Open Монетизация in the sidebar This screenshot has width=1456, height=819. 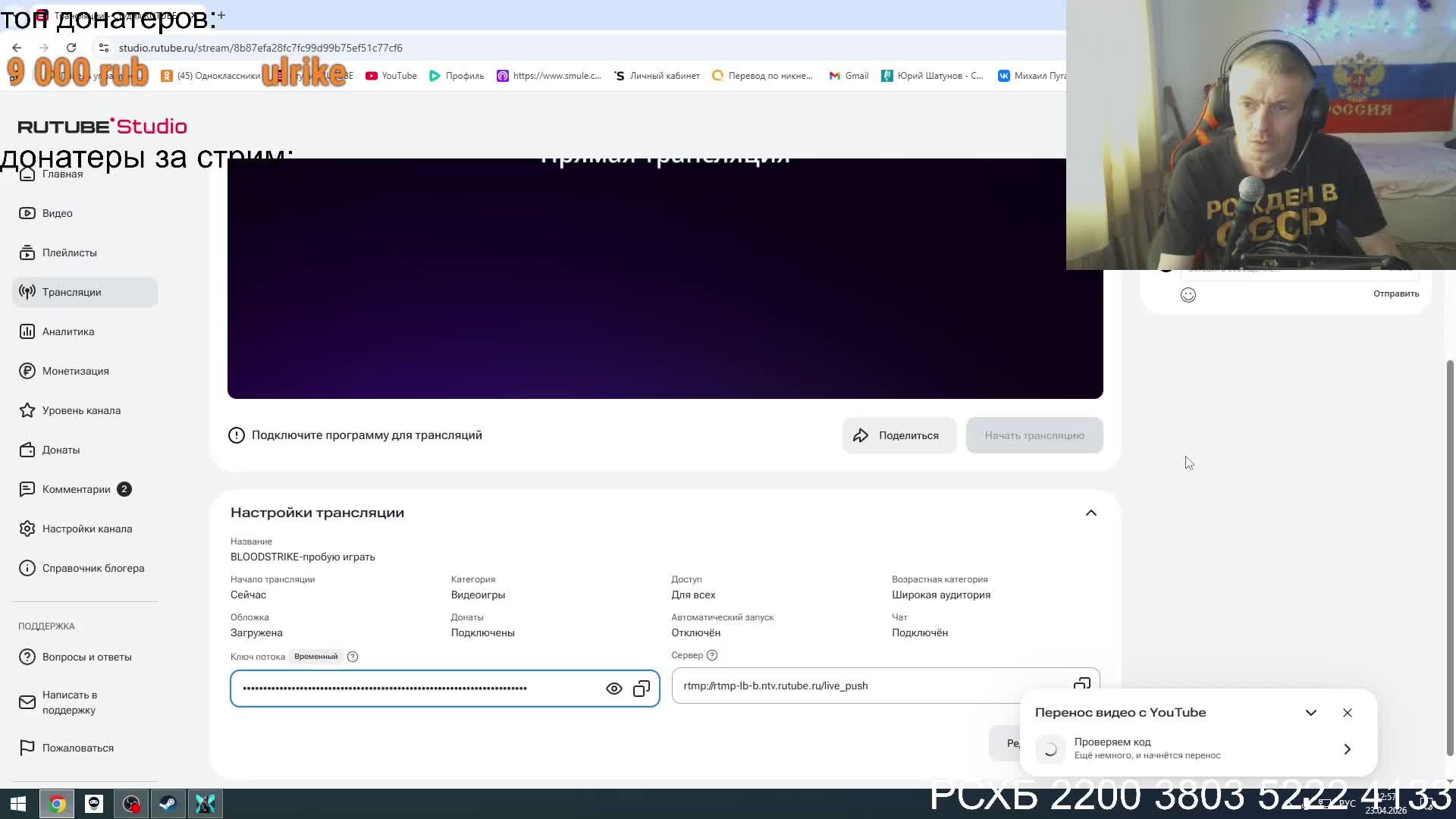click(x=75, y=371)
